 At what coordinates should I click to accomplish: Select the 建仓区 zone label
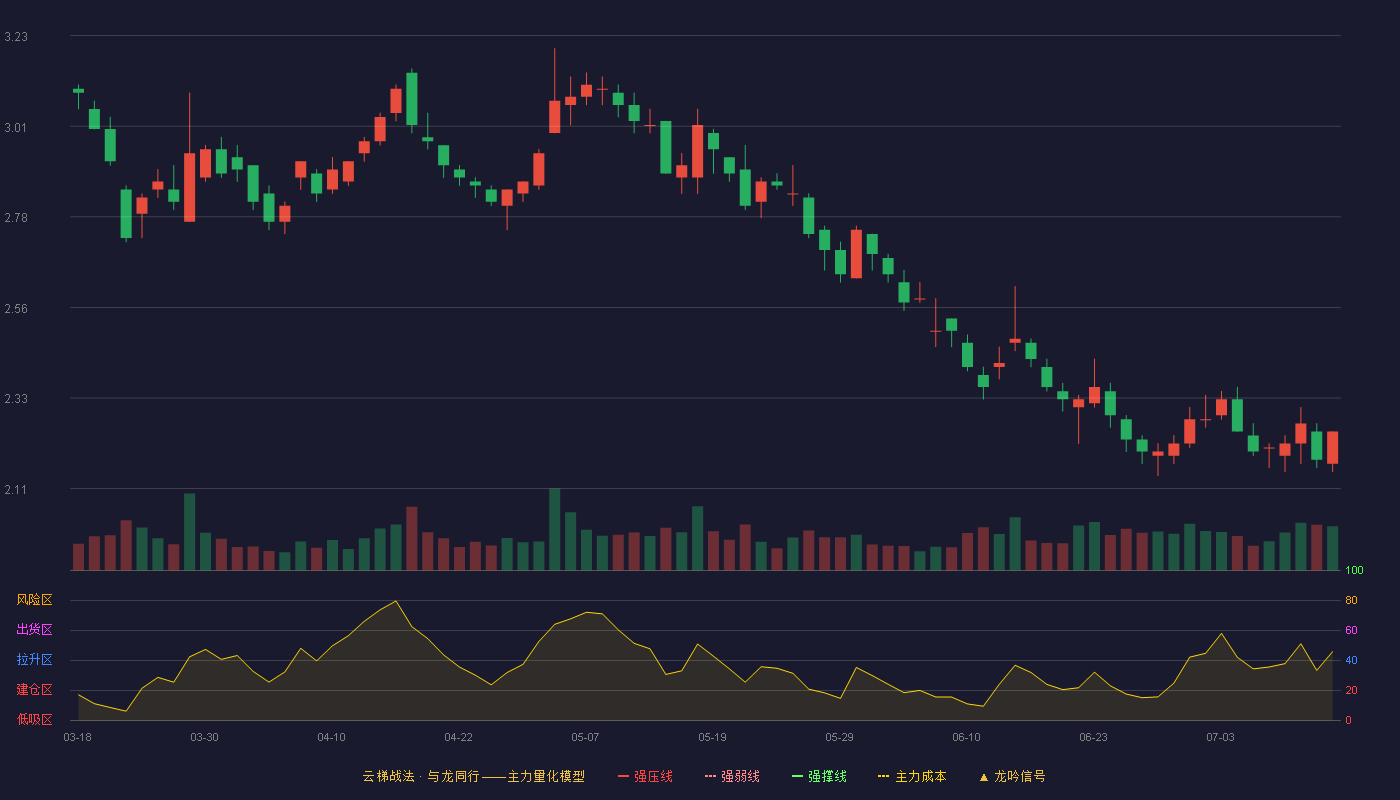pos(34,690)
